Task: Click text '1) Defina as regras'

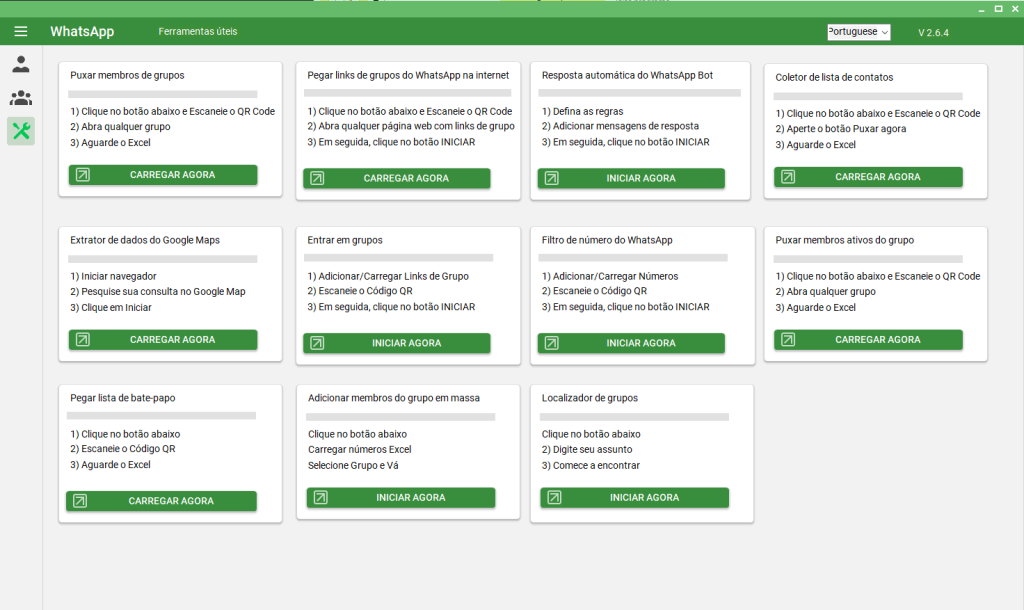Action: pos(583,111)
